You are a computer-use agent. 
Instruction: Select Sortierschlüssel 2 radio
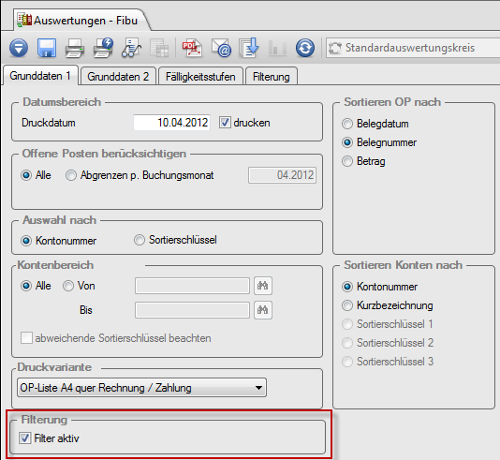click(x=347, y=343)
